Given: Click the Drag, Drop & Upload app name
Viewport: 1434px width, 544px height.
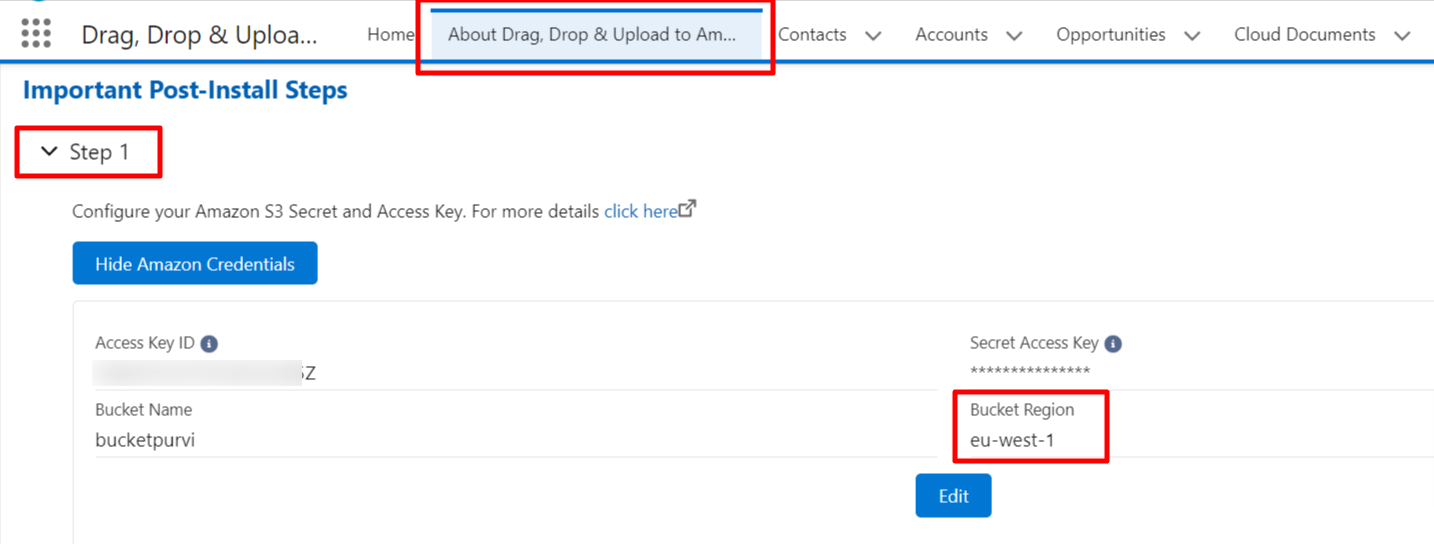Looking at the screenshot, I should tap(199, 35).
